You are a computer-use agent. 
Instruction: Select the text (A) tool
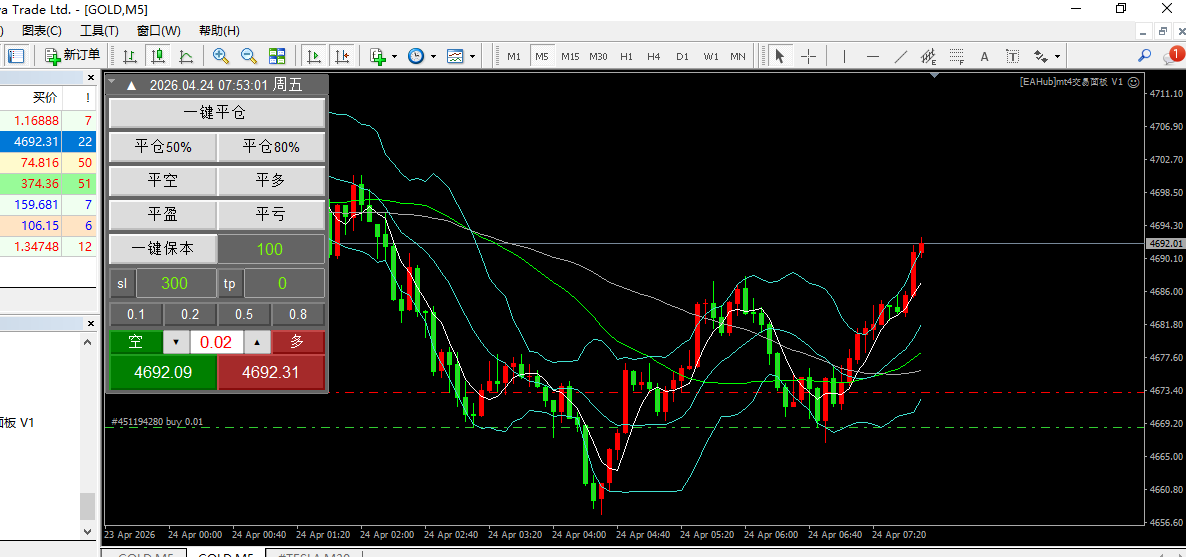pyautogui.click(x=985, y=56)
